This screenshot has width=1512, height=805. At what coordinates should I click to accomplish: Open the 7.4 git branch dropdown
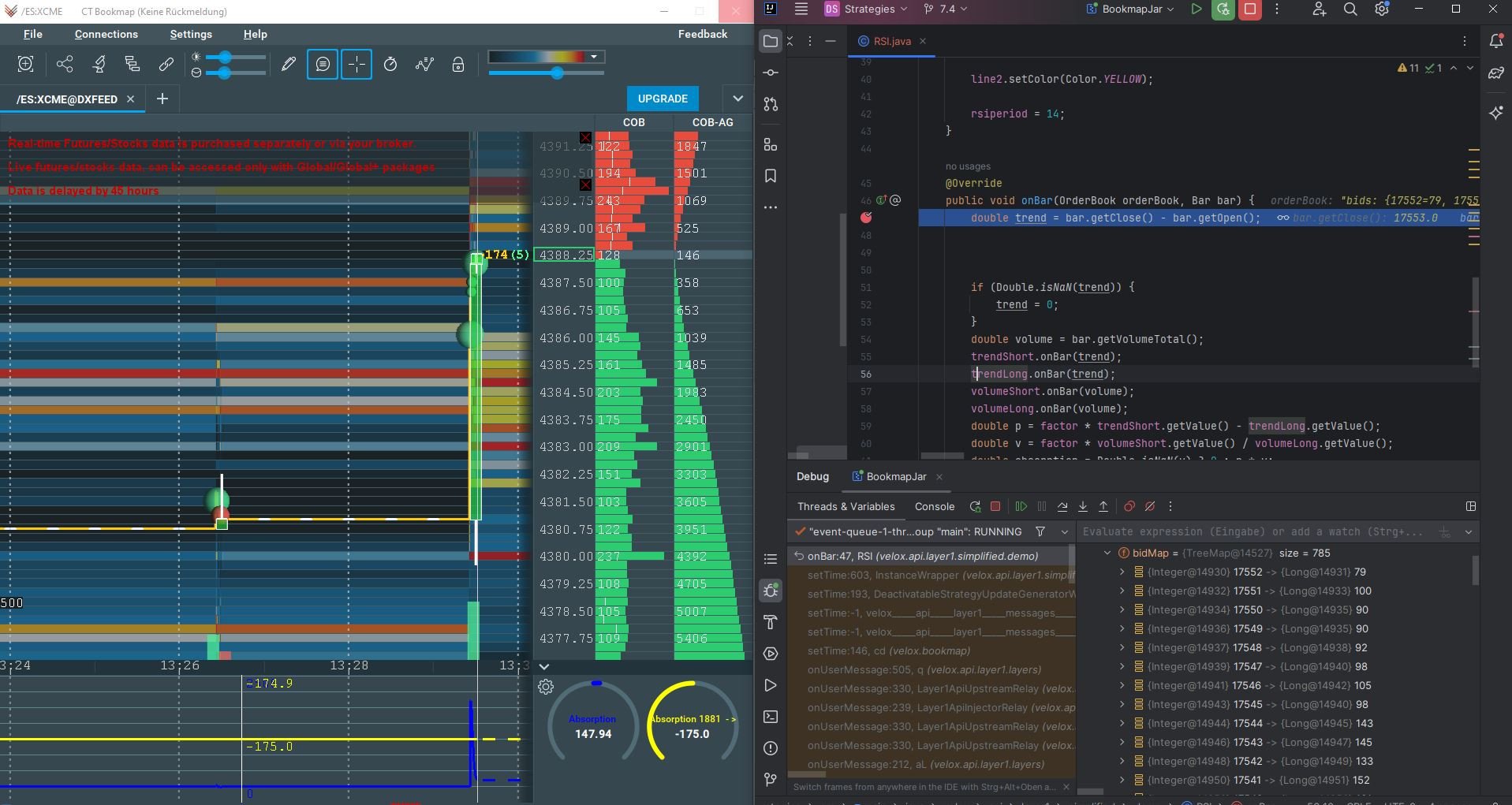click(945, 9)
